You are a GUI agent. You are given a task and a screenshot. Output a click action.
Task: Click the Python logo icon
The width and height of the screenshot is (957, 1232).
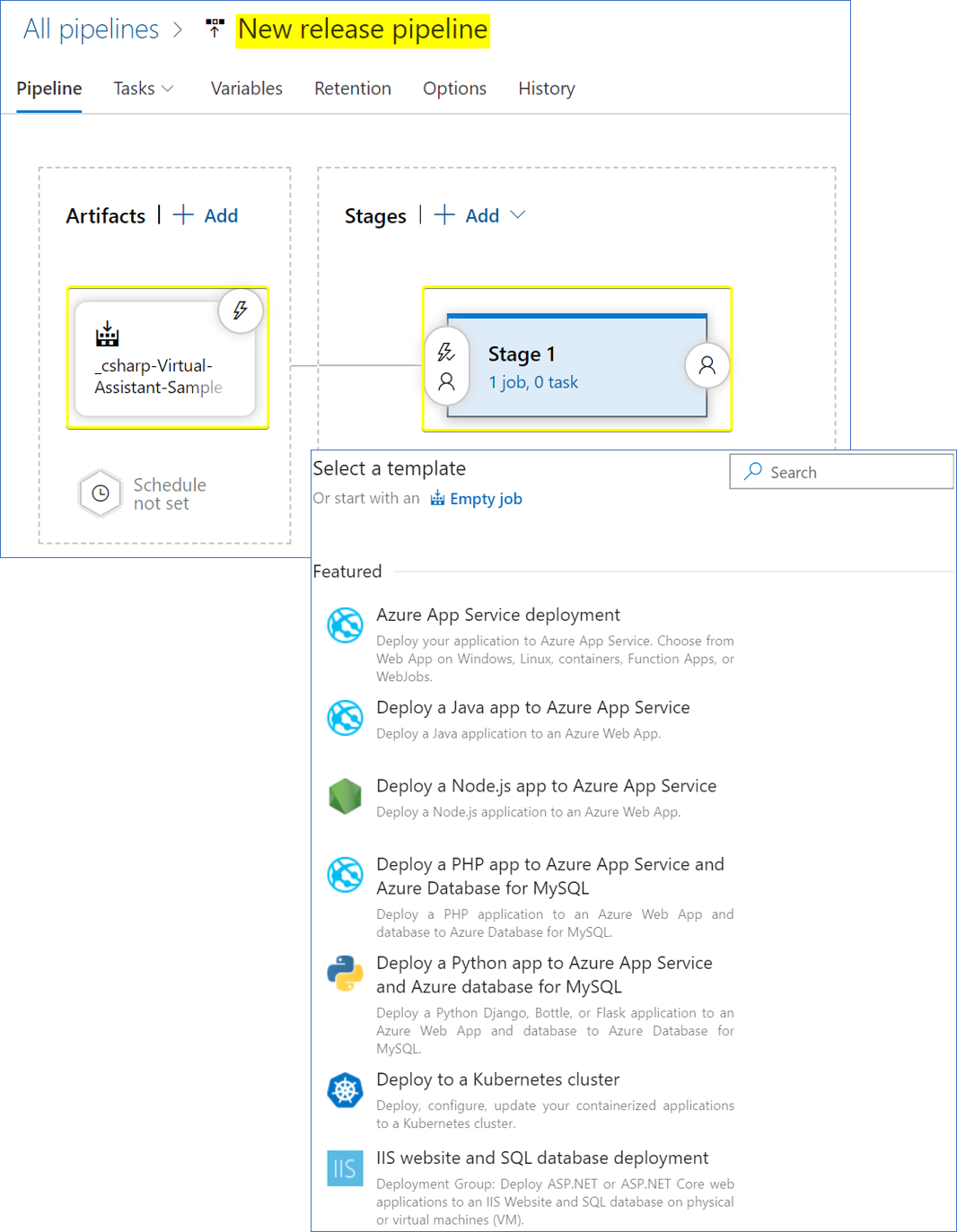click(345, 974)
